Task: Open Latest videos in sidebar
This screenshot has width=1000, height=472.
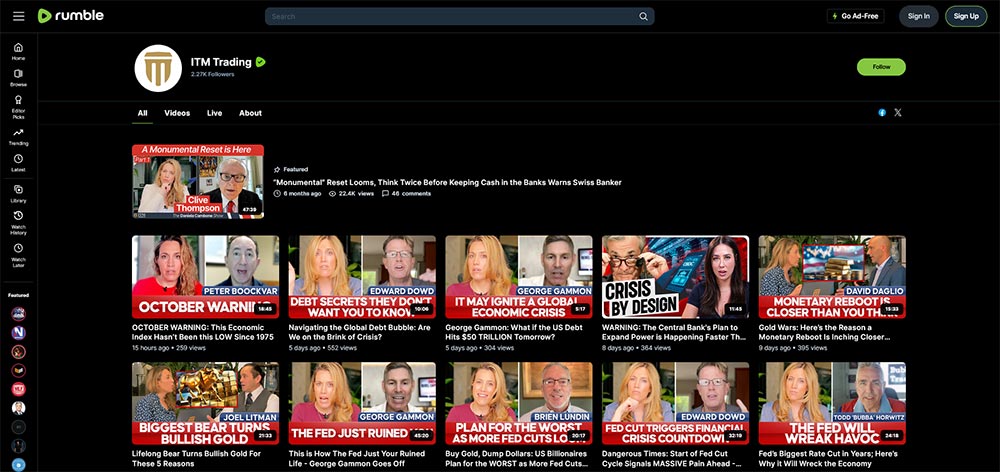Action: click(x=18, y=163)
